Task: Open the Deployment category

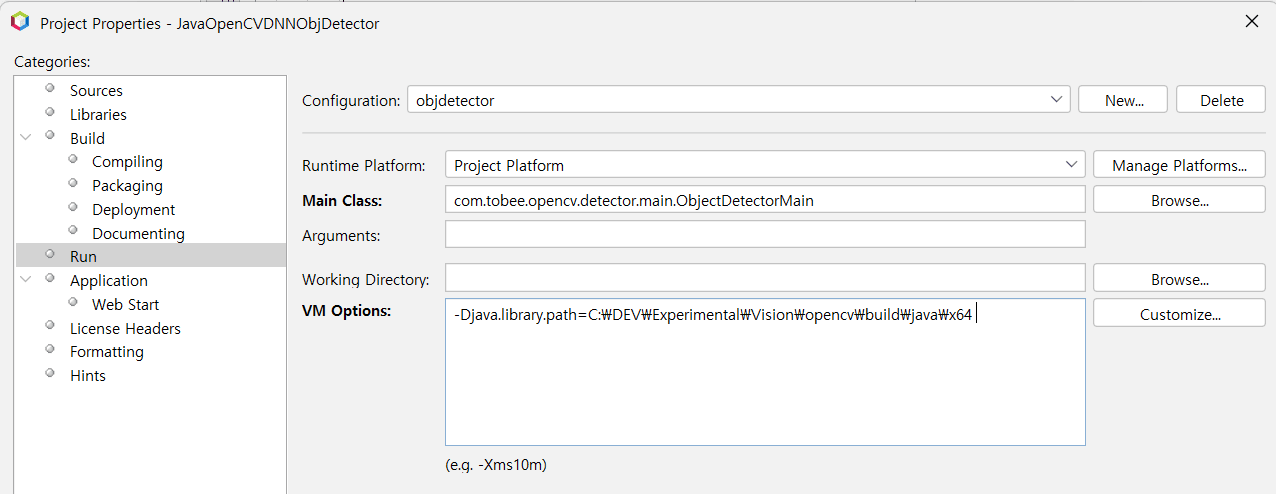Action: pyautogui.click(x=133, y=210)
